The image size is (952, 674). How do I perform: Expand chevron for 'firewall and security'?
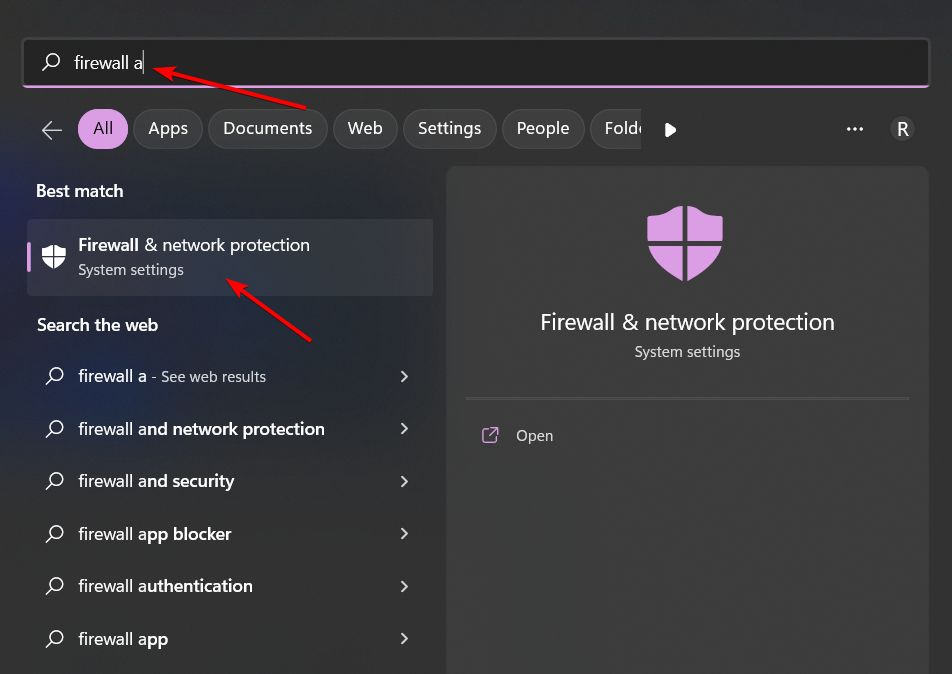pyautogui.click(x=404, y=482)
